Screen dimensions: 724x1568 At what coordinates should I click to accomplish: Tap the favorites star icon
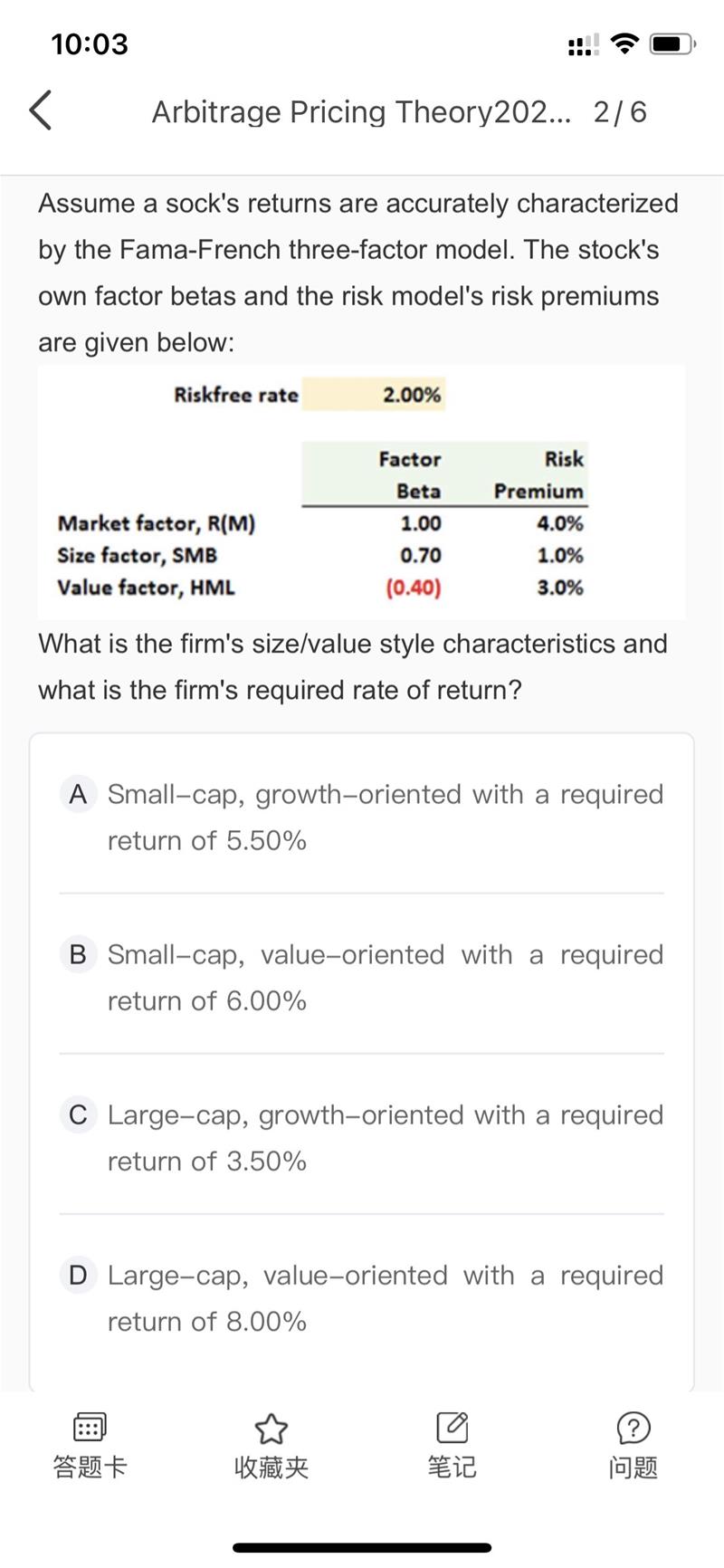[x=271, y=1428]
